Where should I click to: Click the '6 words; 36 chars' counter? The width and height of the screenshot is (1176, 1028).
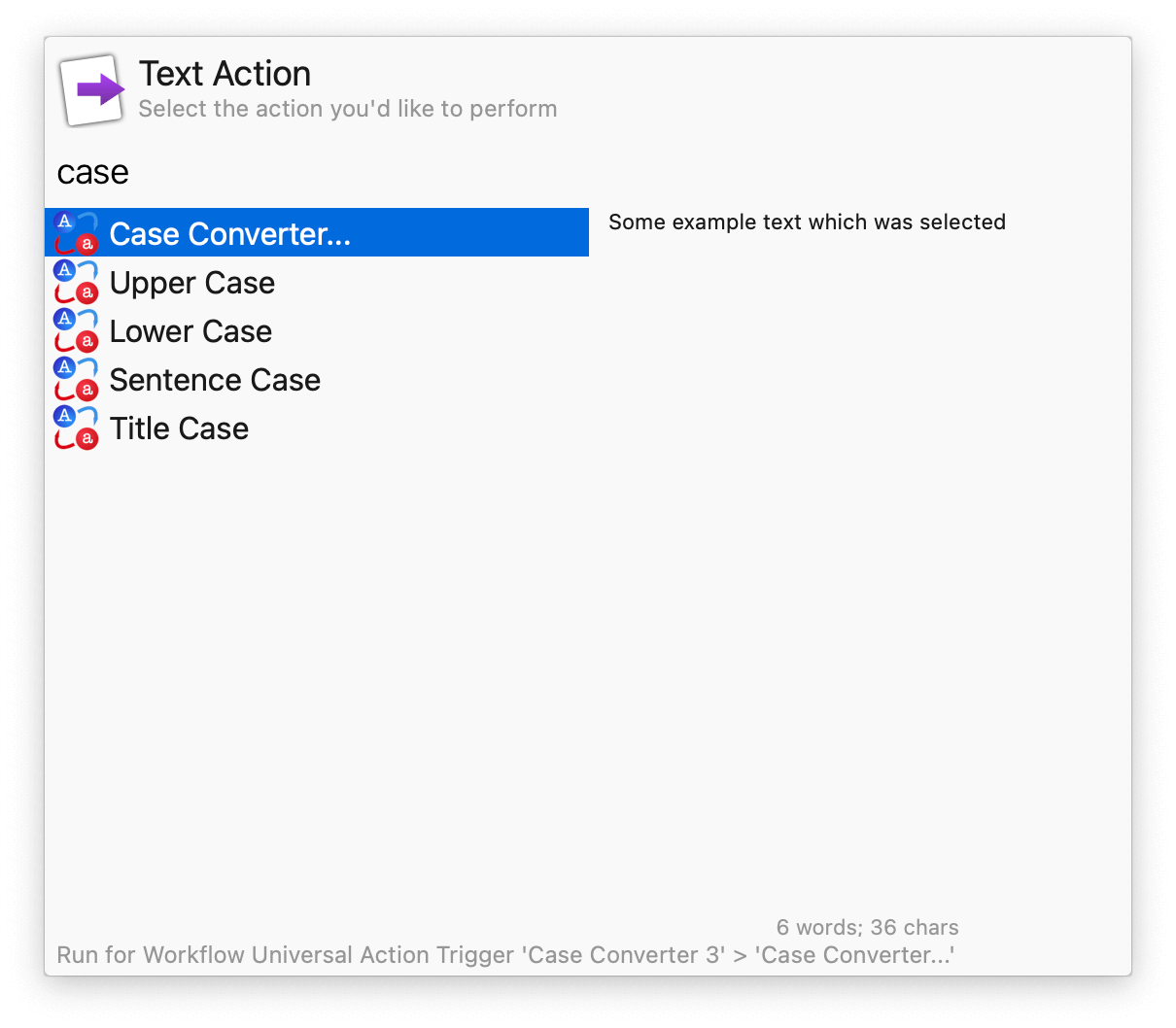[867, 927]
